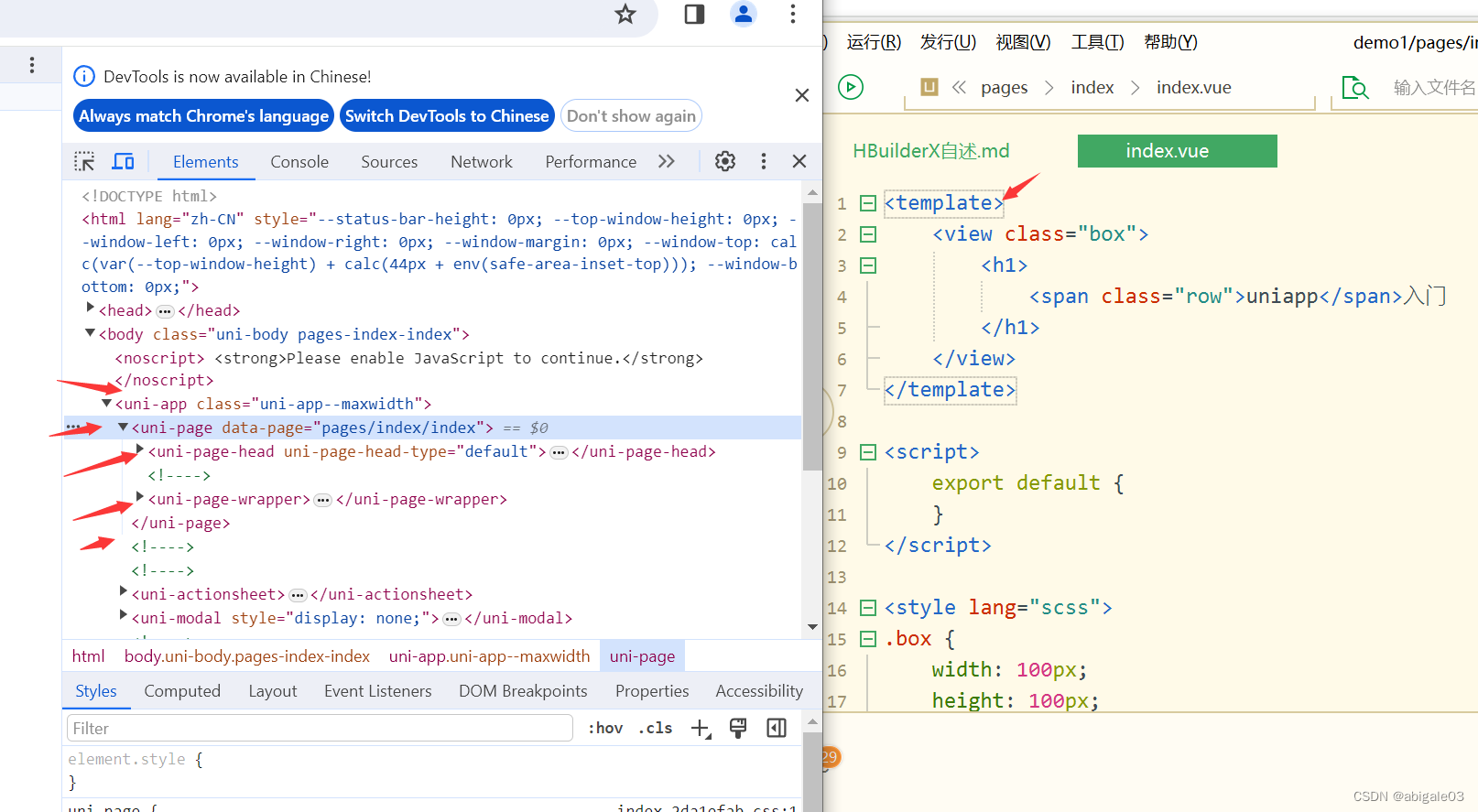The width and height of the screenshot is (1478, 812).
Task: Click Switch DevTools to Chinese
Action: pyautogui.click(x=447, y=116)
